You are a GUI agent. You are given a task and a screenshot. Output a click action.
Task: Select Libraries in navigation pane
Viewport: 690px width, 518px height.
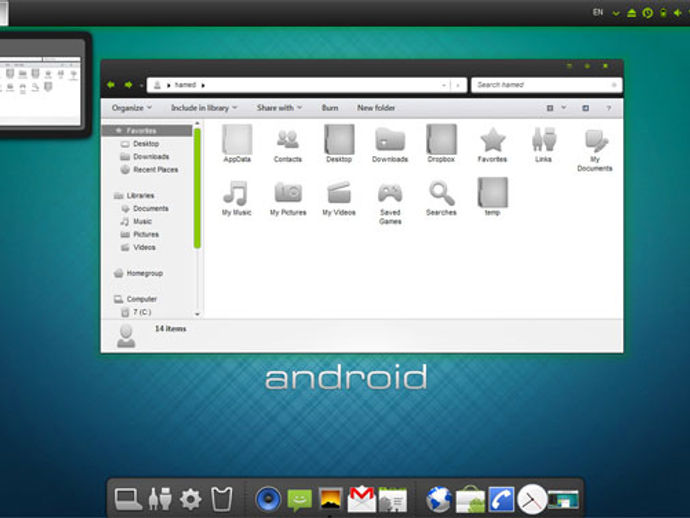(x=140, y=195)
